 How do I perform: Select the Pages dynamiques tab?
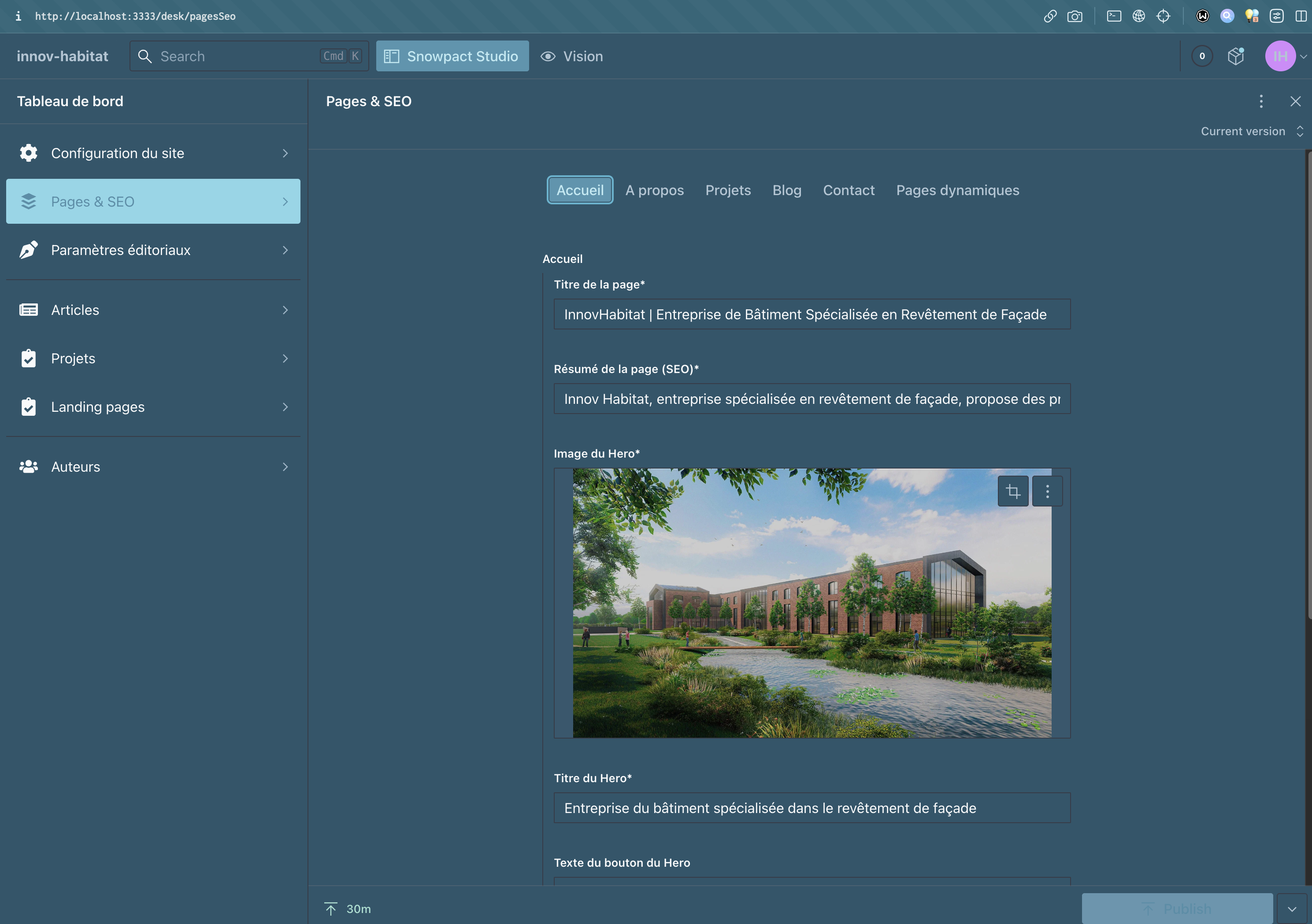click(957, 190)
